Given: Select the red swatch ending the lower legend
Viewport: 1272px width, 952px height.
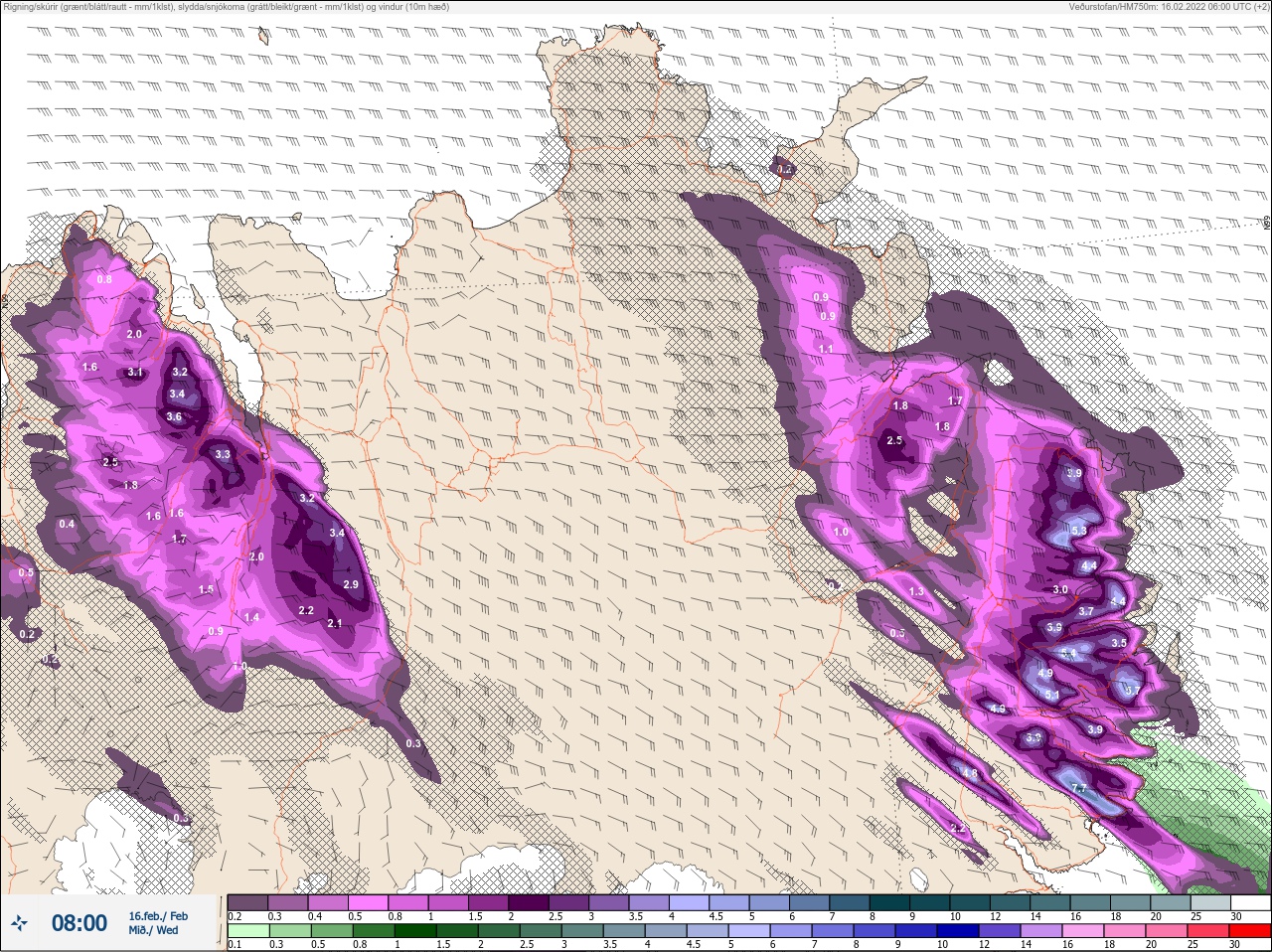Looking at the screenshot, I should pos(1250,931).
